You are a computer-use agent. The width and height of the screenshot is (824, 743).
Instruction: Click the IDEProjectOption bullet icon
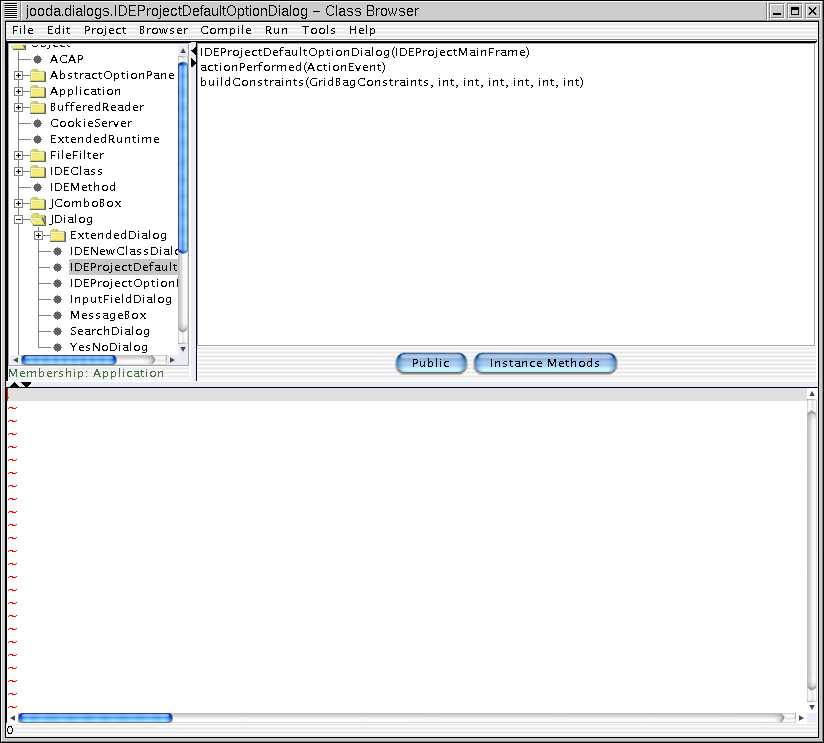tap(58, 284)
